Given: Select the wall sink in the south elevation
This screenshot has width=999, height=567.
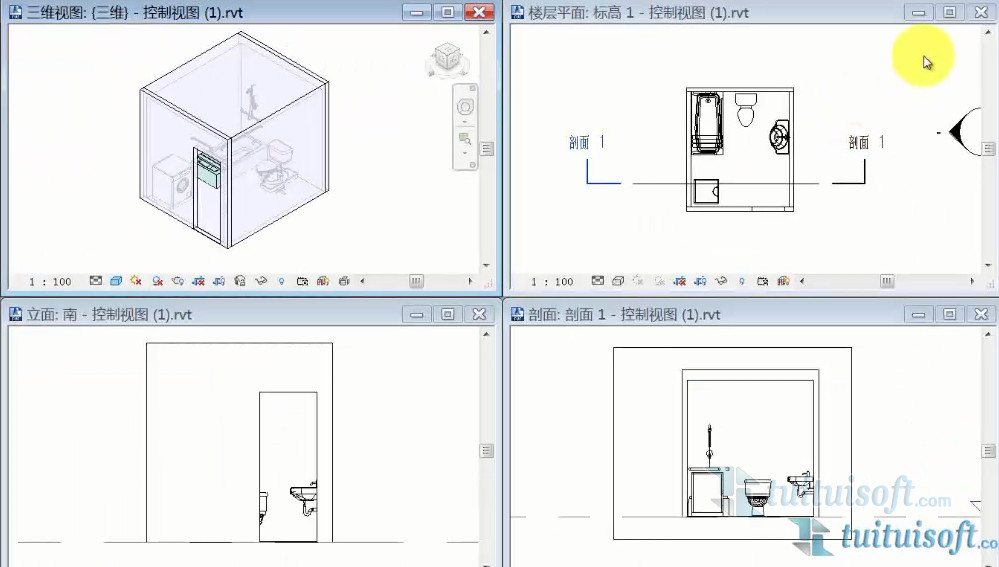Looking at the screenshot, I should tap(305, 496).
